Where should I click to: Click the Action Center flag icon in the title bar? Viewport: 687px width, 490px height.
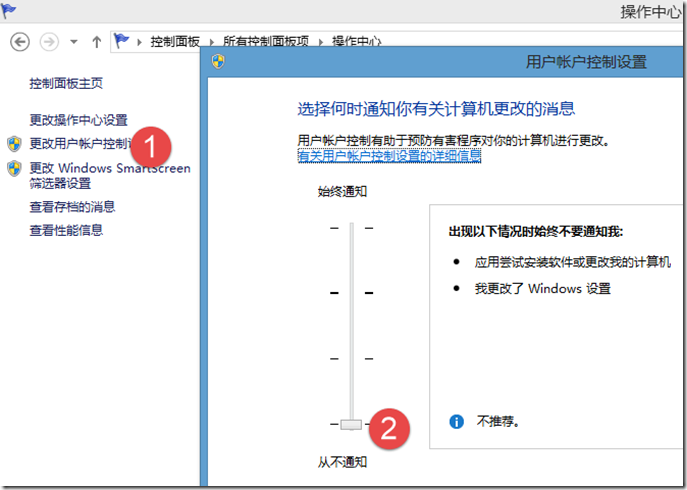8,11
